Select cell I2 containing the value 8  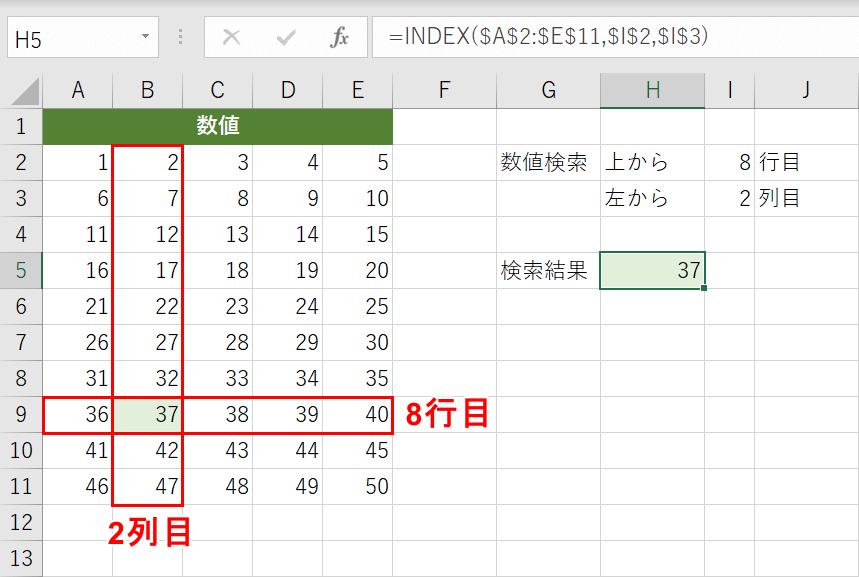tap(729, 163)
